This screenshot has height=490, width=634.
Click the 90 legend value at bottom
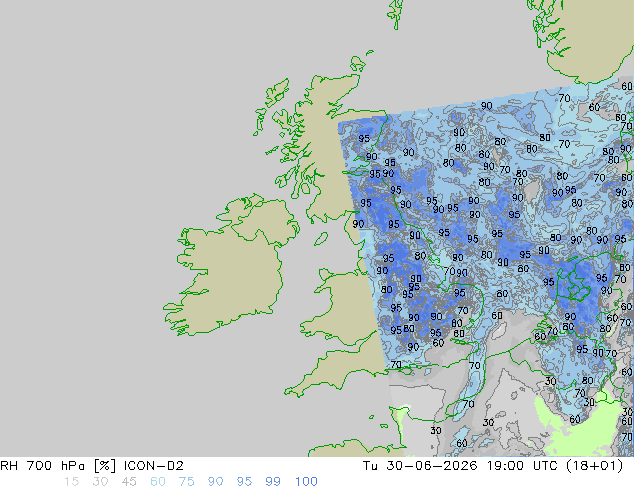point(215,482)
